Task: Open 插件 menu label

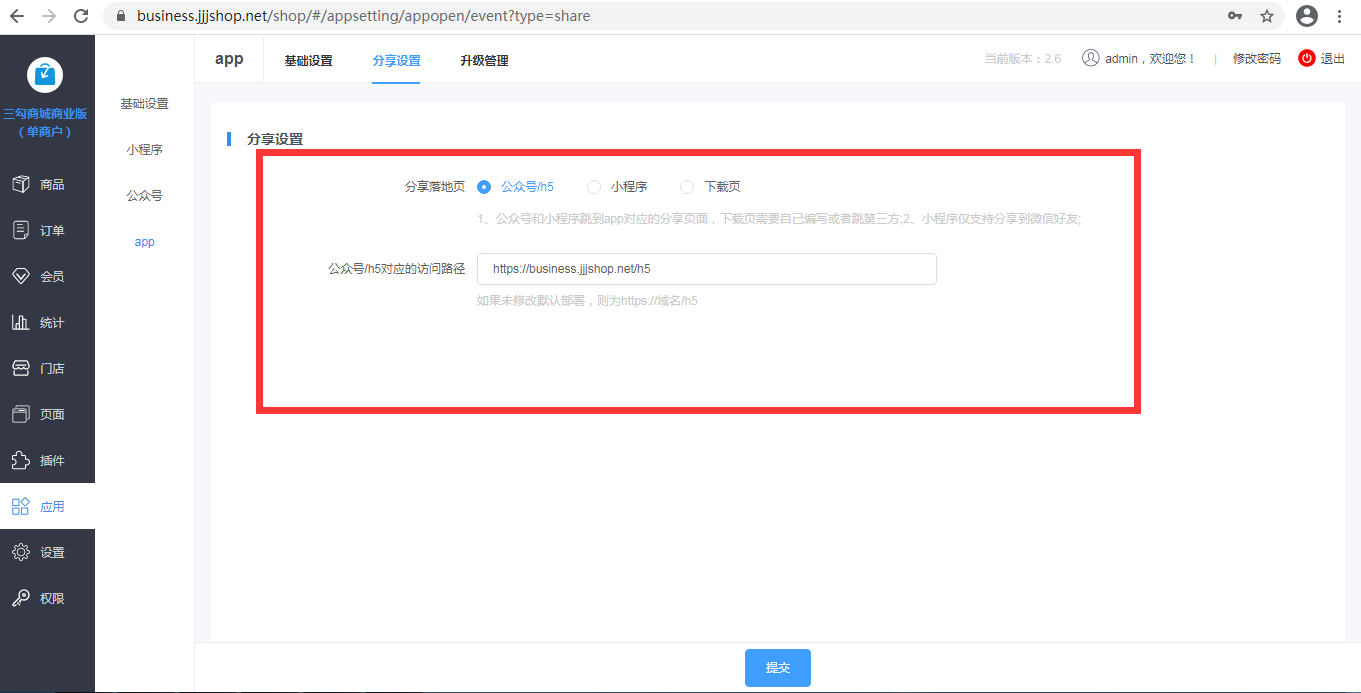Action: 52,460
